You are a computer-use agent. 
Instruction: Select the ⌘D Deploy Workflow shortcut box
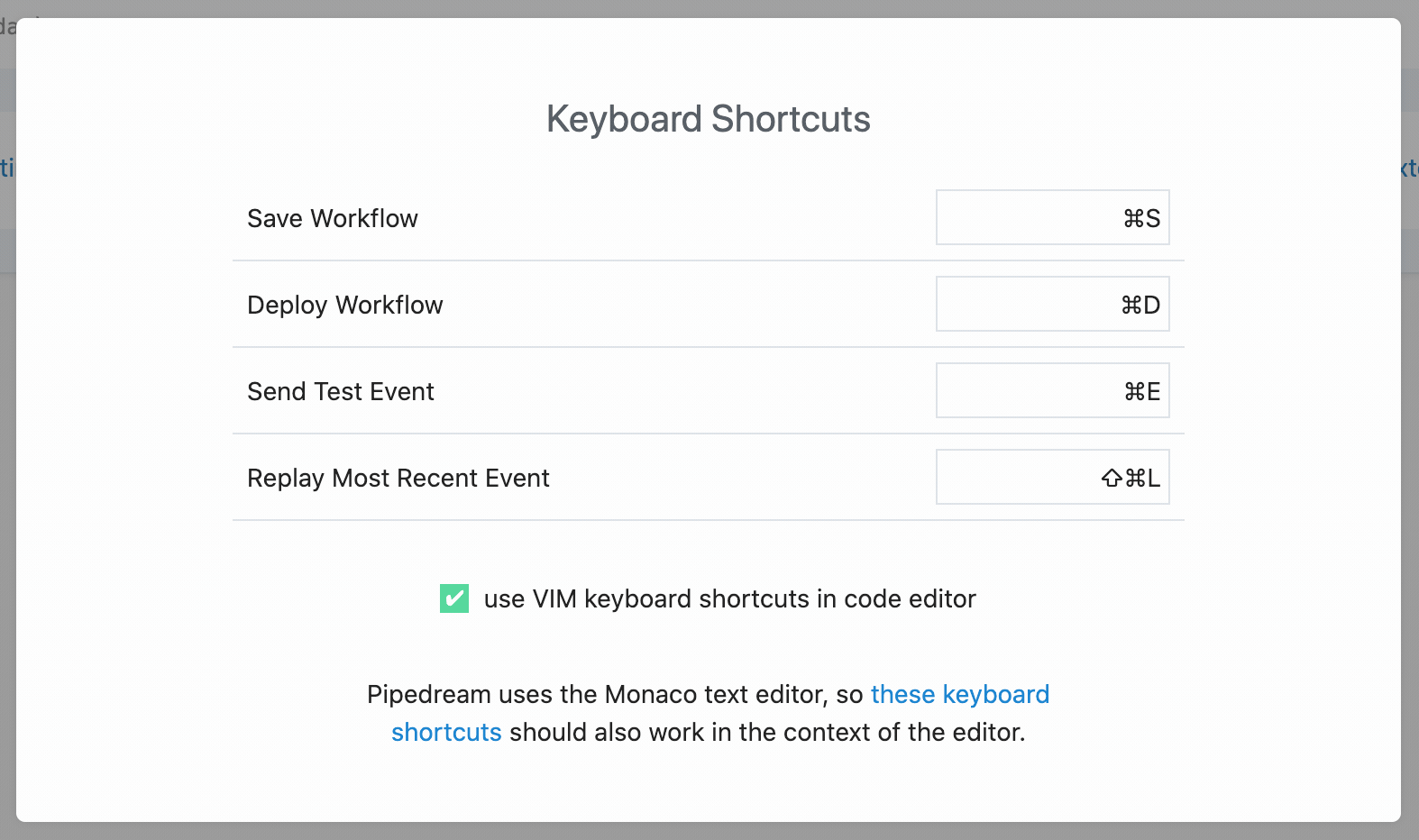coord(1052,304)
